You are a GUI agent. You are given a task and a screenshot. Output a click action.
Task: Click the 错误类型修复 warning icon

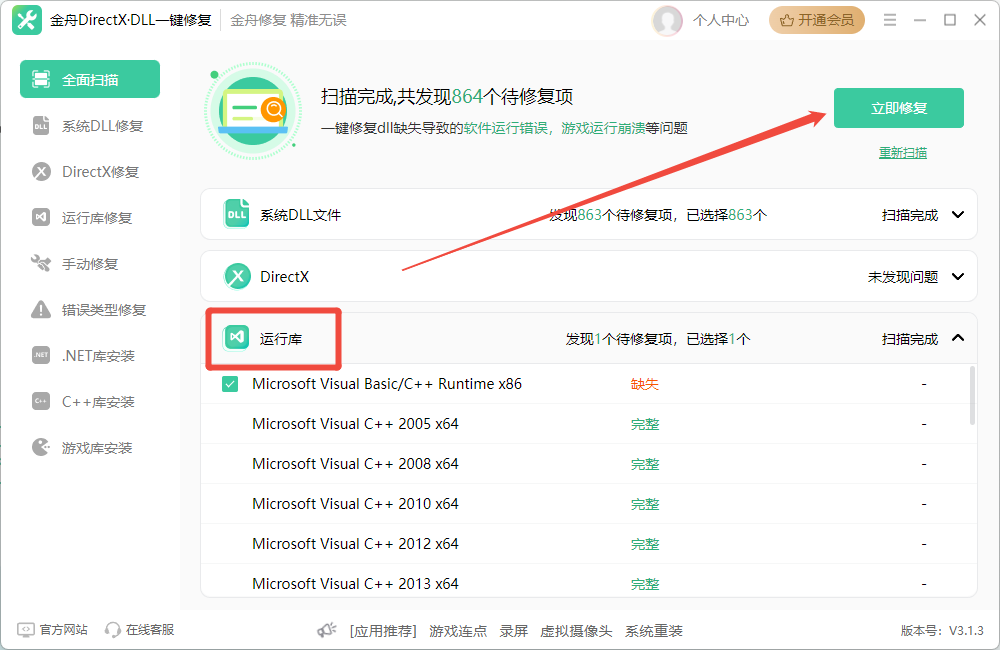point(41,309)
